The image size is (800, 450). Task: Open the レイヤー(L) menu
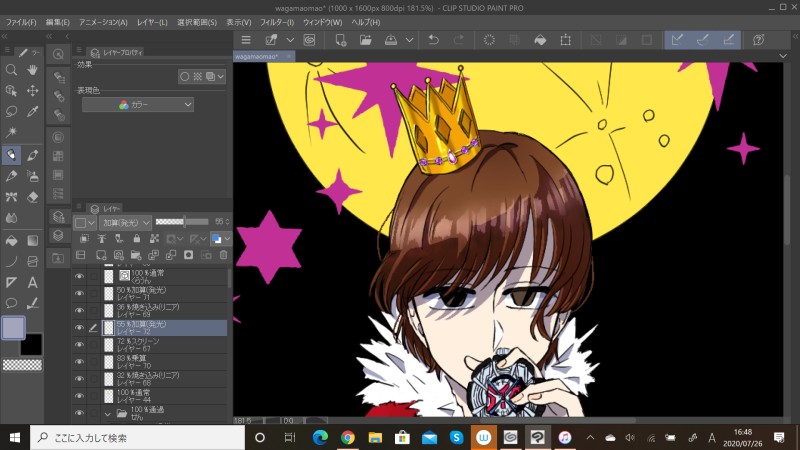(152, 21)
